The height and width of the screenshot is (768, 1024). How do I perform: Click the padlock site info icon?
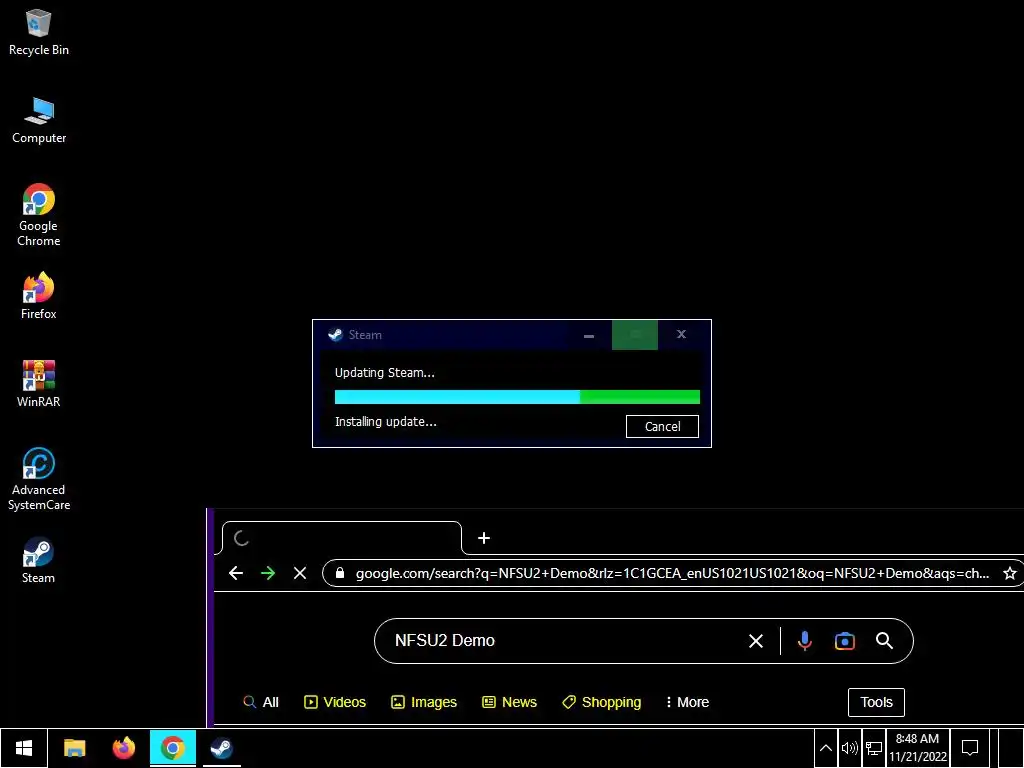[x=339, y=573]
